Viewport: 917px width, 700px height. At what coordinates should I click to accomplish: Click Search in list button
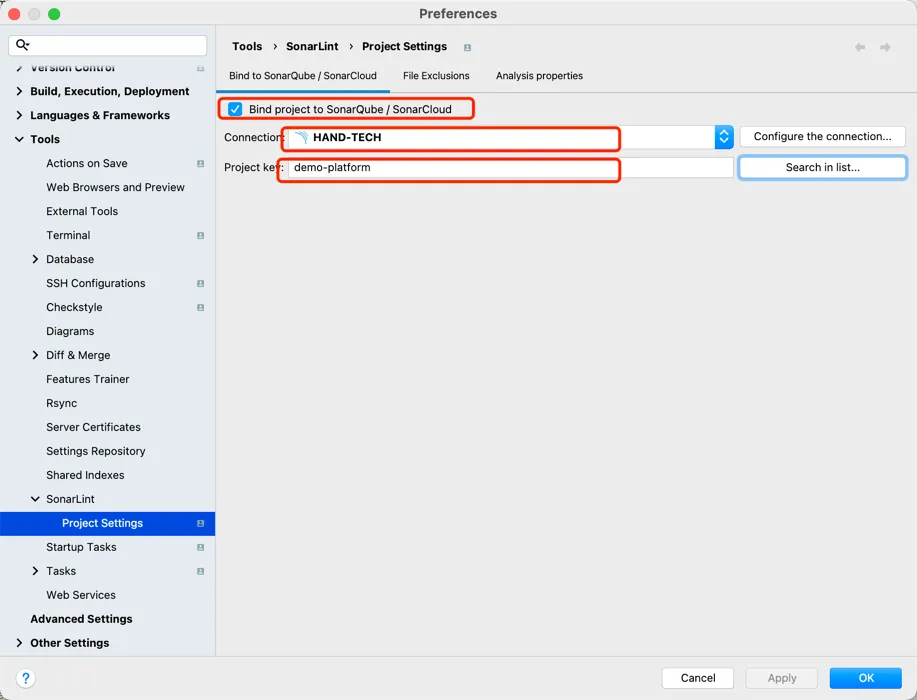[x=822, y=167]
